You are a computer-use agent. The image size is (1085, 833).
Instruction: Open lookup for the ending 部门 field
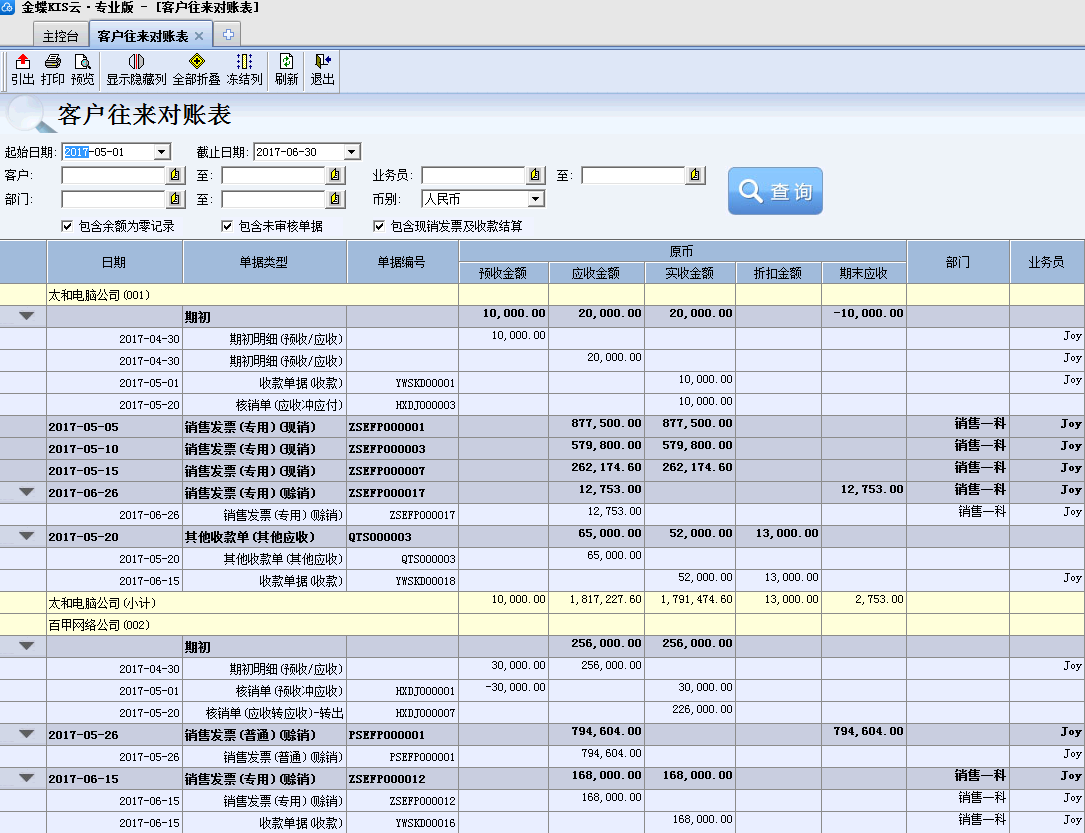[x=335, y=199]
